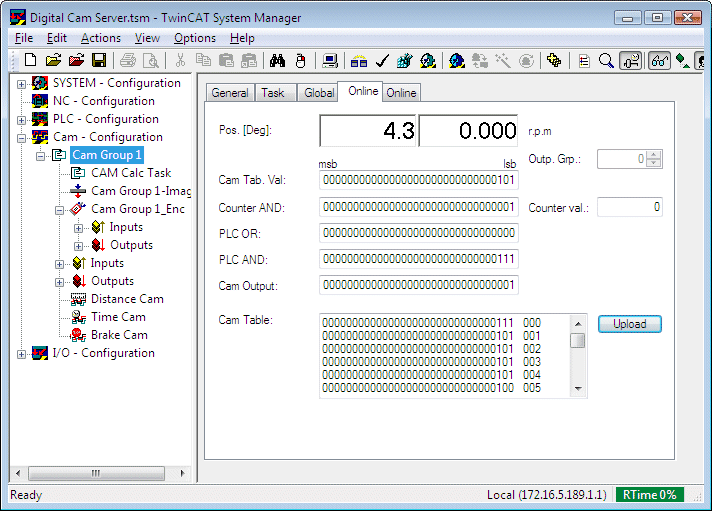Expand Outputs directly under Cam Group 1

tap(59, 282)
